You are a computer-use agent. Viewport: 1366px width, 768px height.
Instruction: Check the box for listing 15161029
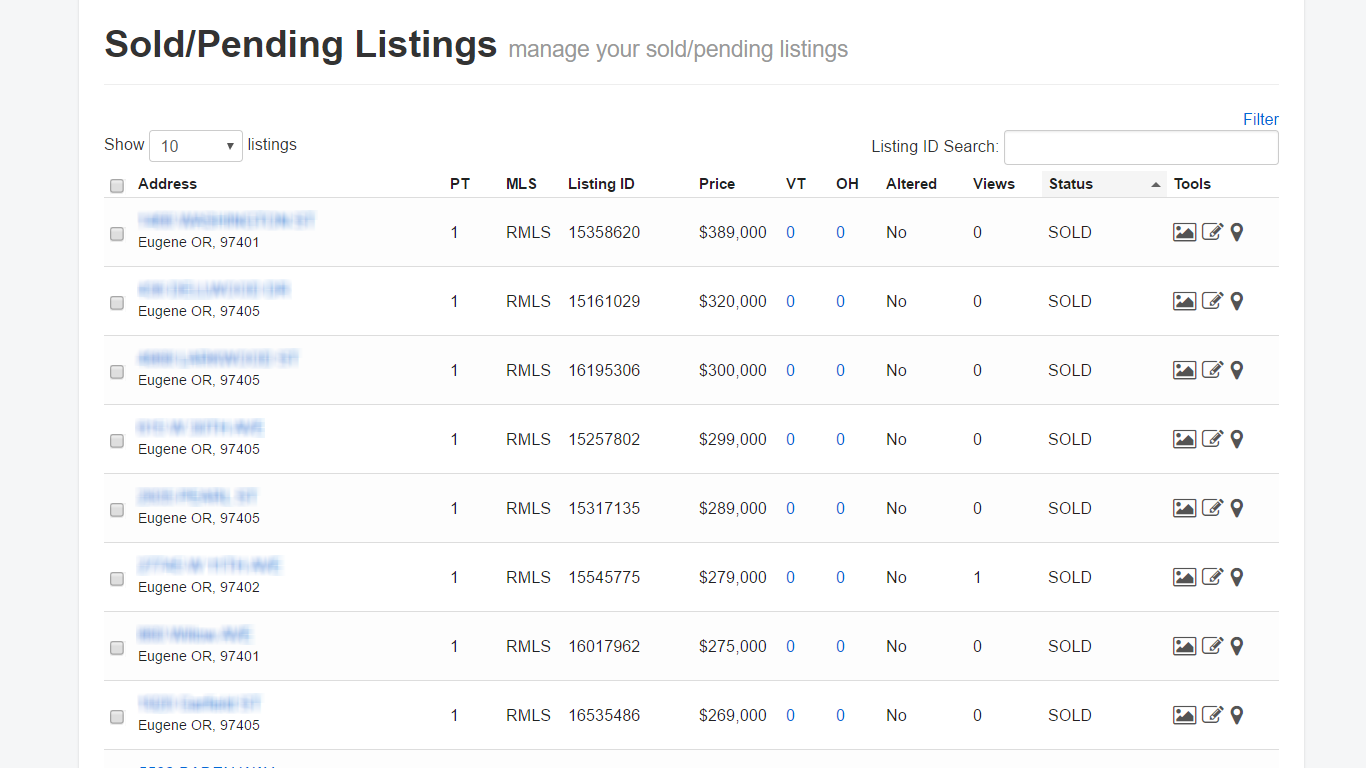(x=117, y=302)
